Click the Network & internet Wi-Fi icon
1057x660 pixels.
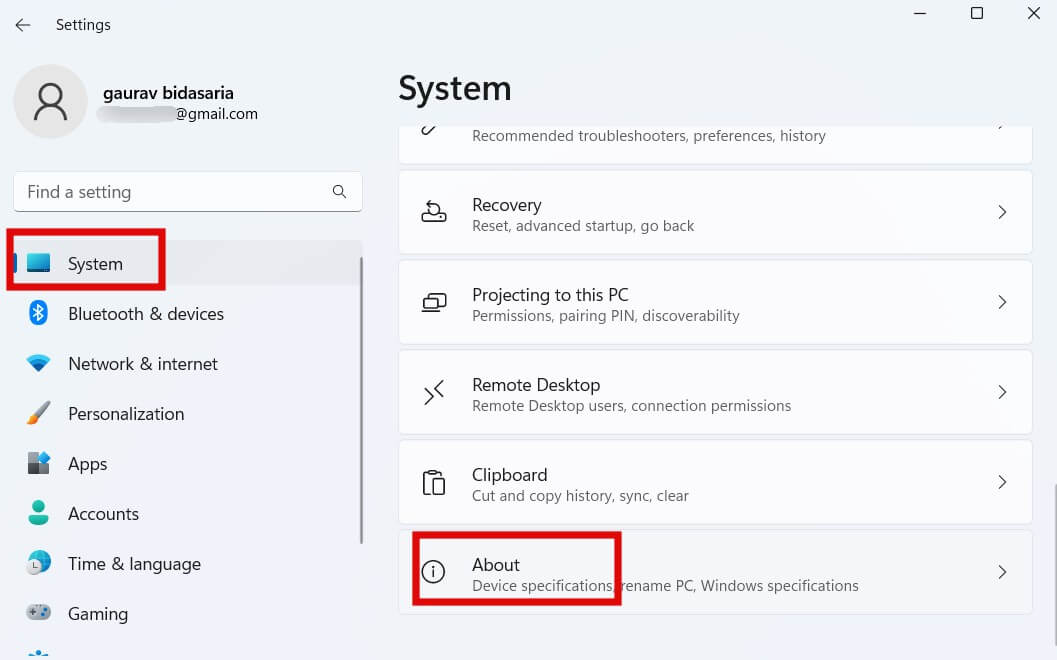click(39, 364)
